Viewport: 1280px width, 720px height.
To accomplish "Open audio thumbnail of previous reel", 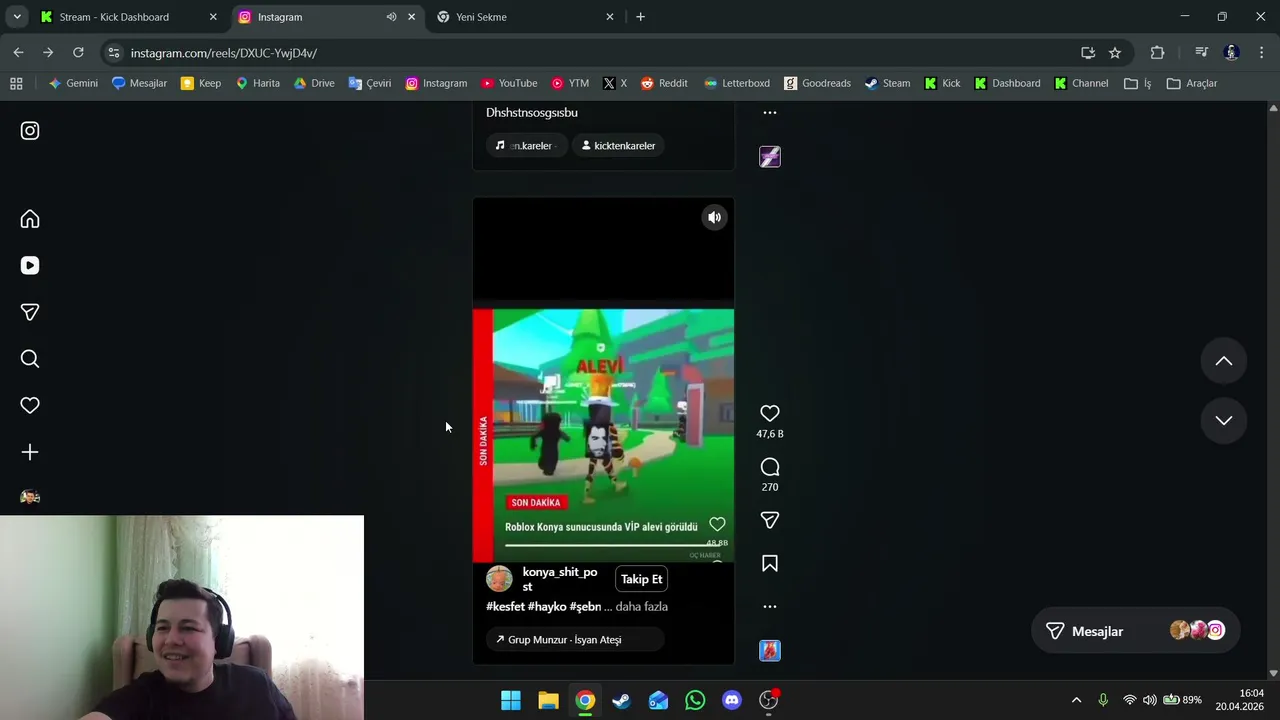I will pyautogui.click(x=770, y=157).
